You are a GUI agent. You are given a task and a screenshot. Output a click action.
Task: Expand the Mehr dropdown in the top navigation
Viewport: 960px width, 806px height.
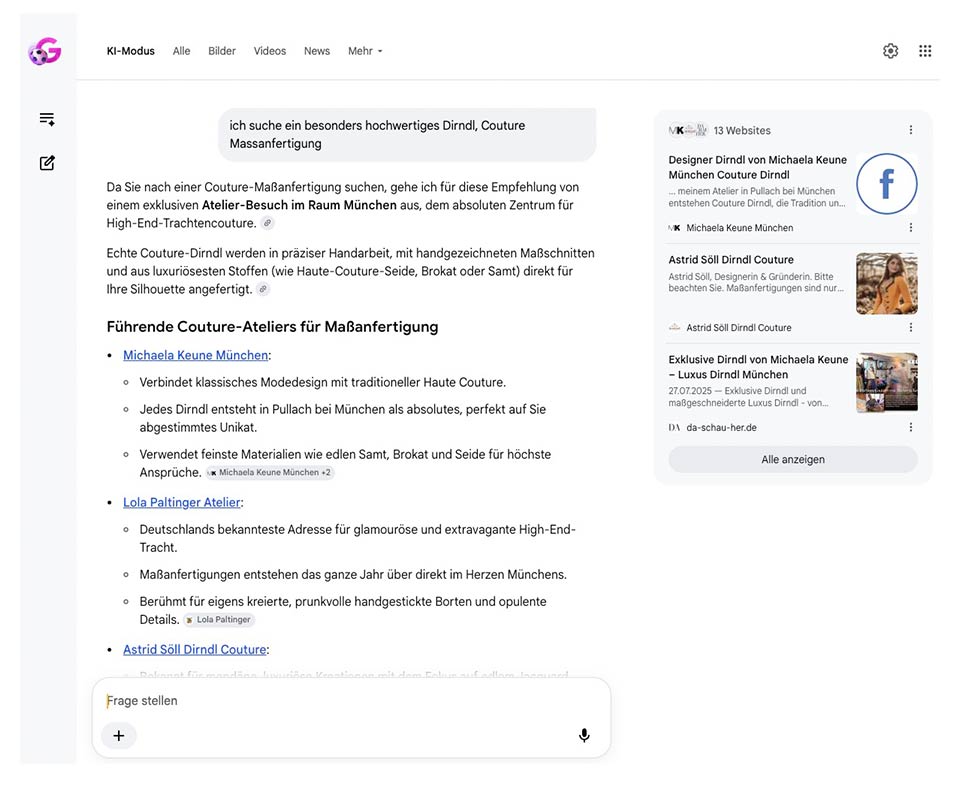pyautogui.click(x=365, y=51)
